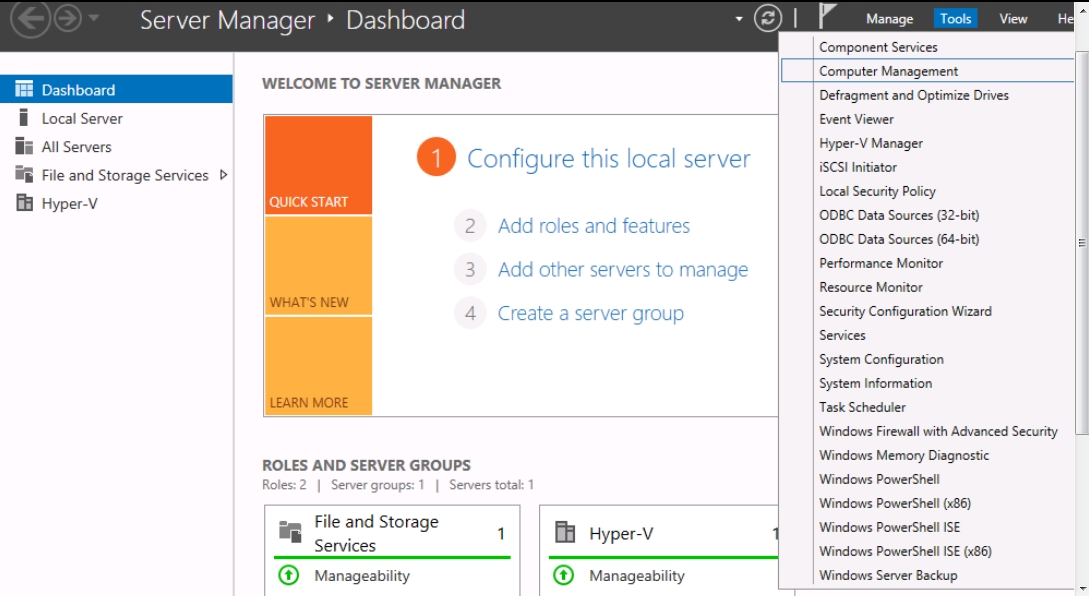Click Manageability in Hyper-V tile
This screenshot has width=1089, height=596.
(x=637, y=576)
